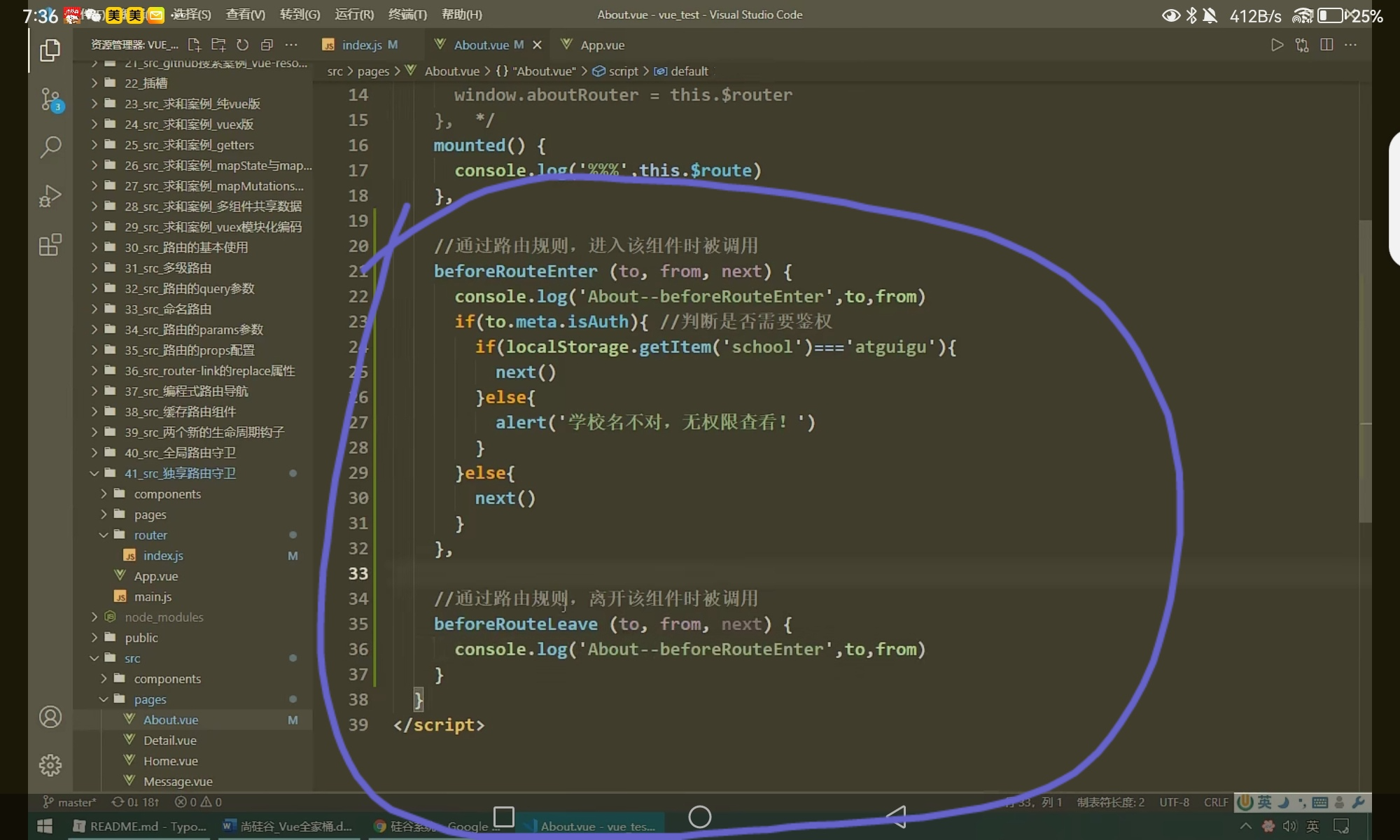Click CRLF line ending indicator

[1216, 802]
